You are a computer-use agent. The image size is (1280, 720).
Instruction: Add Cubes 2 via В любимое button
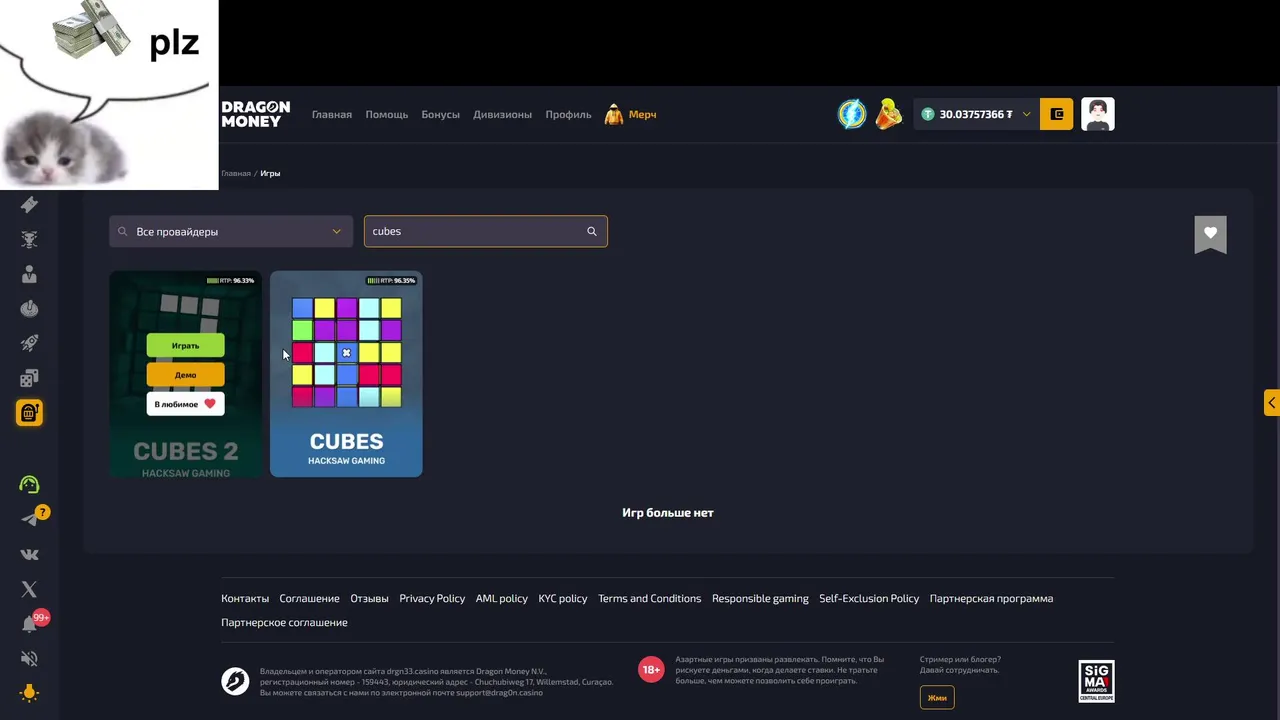(x=186, y=404)
